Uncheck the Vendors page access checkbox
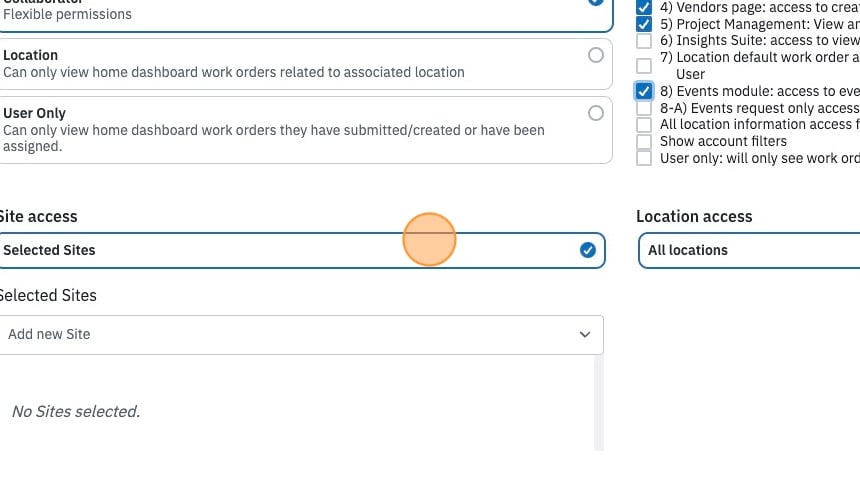 644,8
